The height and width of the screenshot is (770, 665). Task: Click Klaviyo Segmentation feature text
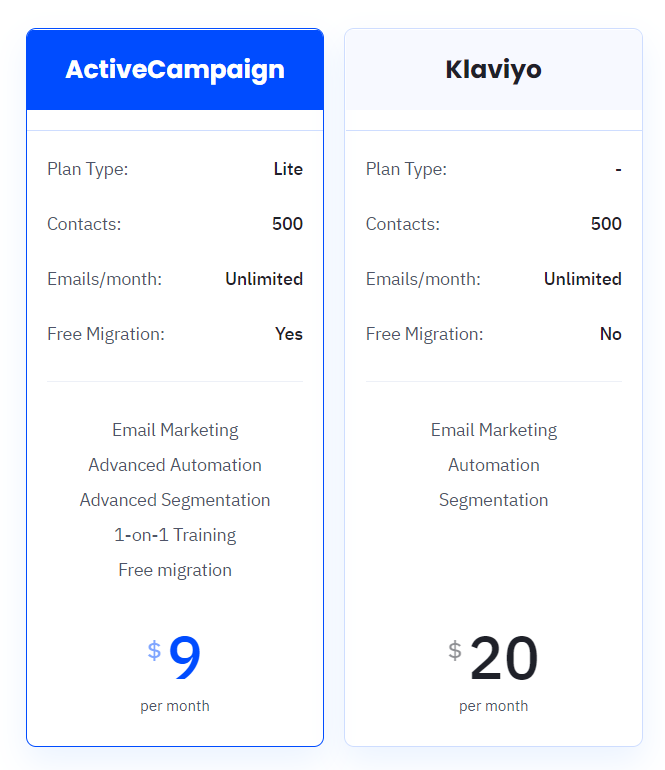494,500
